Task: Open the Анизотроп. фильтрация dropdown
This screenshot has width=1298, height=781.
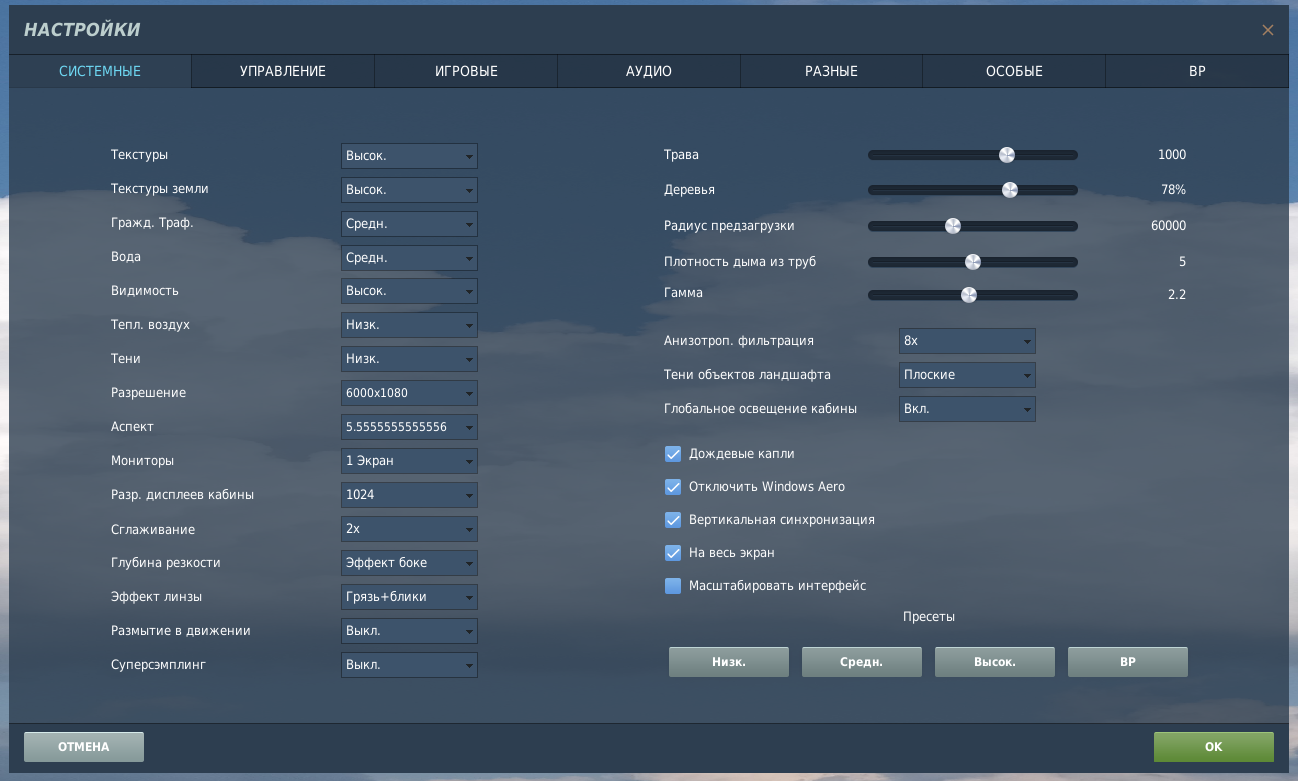Action: click(x=967, y=341)
